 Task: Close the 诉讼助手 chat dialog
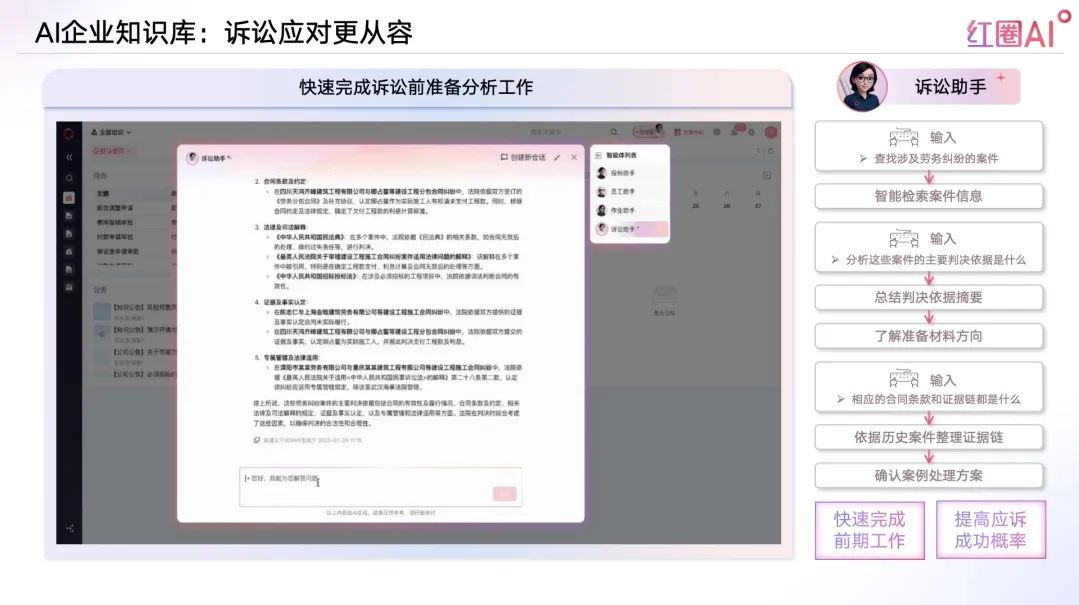[x=574, y=157]
